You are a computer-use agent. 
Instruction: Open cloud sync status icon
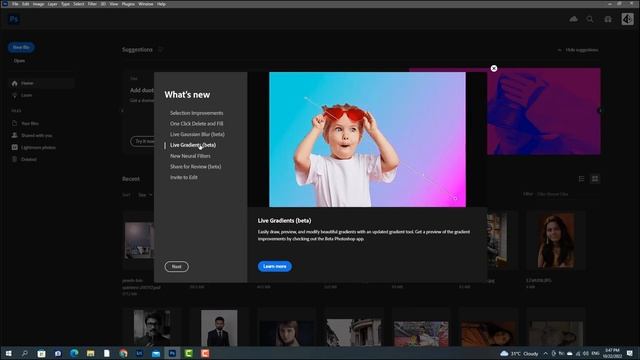click(x=573, y=19)
